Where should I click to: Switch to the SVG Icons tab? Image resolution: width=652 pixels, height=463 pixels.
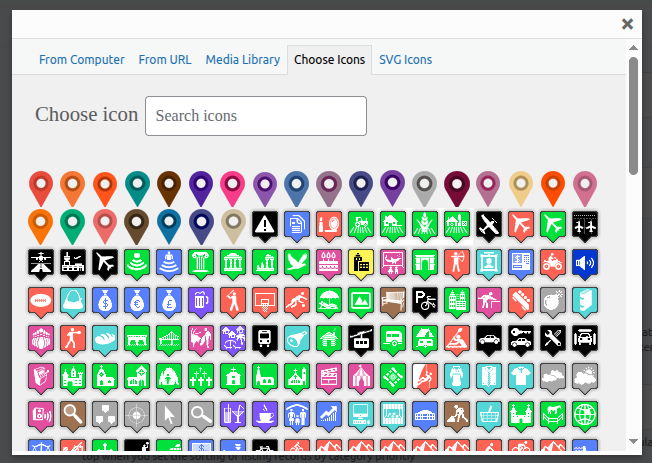[x=405, y=60]
